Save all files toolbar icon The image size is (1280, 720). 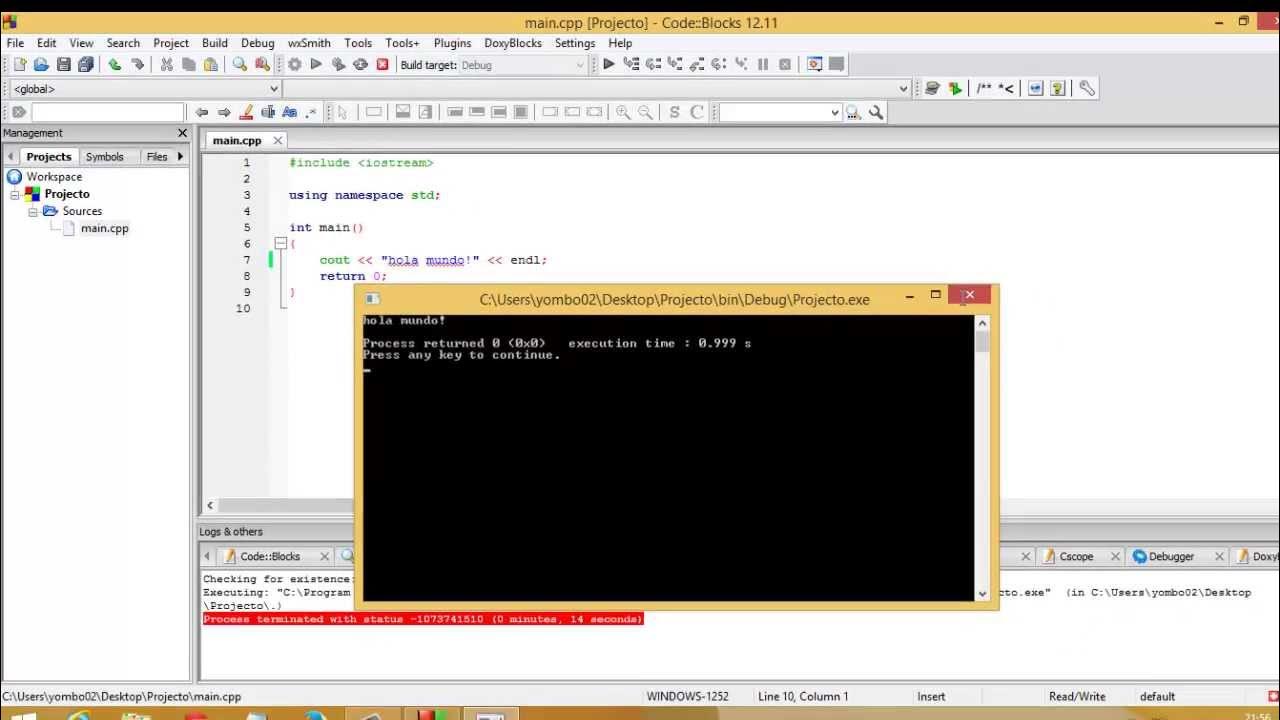coord(86,65)
